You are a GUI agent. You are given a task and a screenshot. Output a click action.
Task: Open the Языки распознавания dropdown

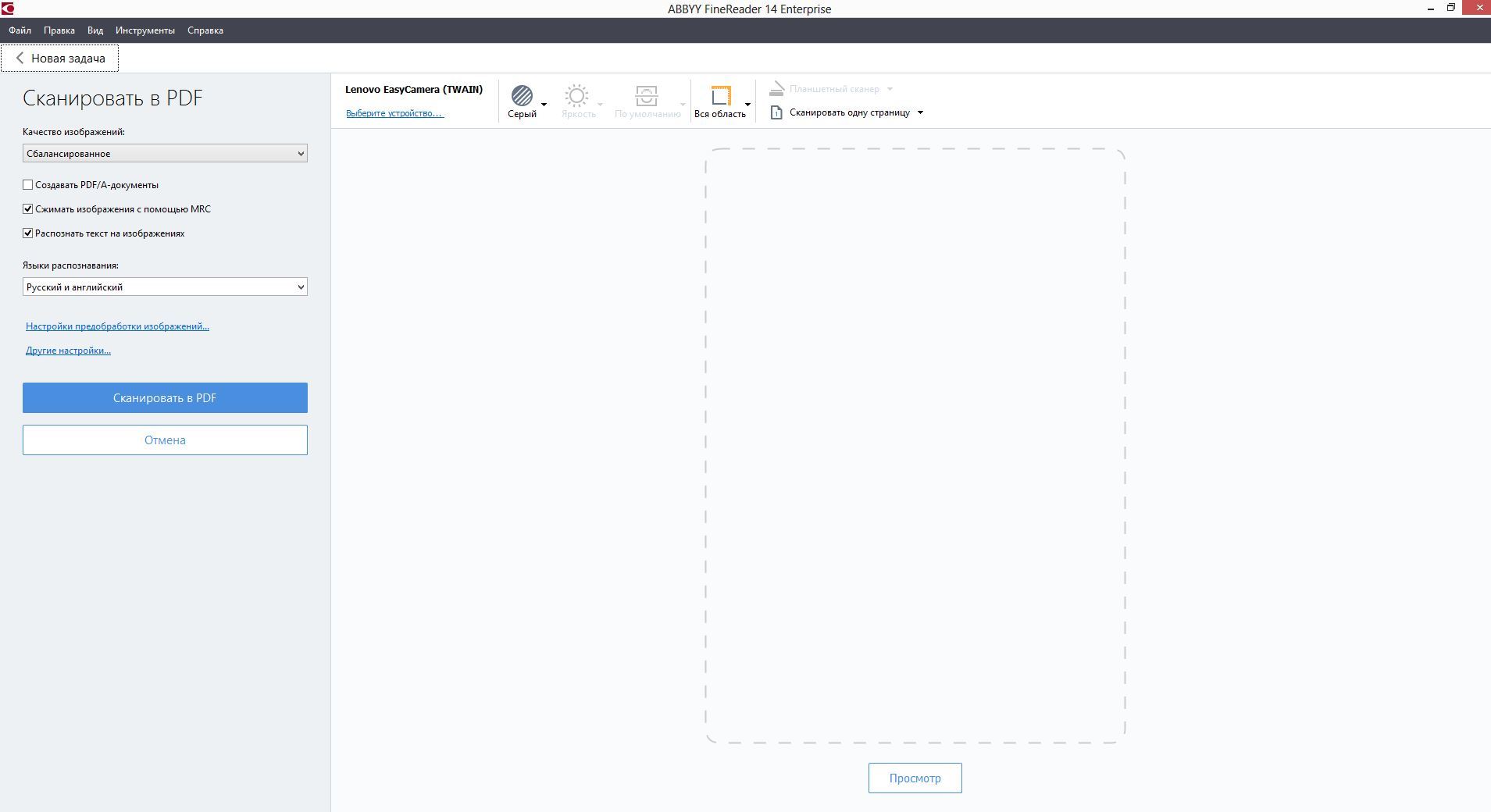click(x=165, y=287)
